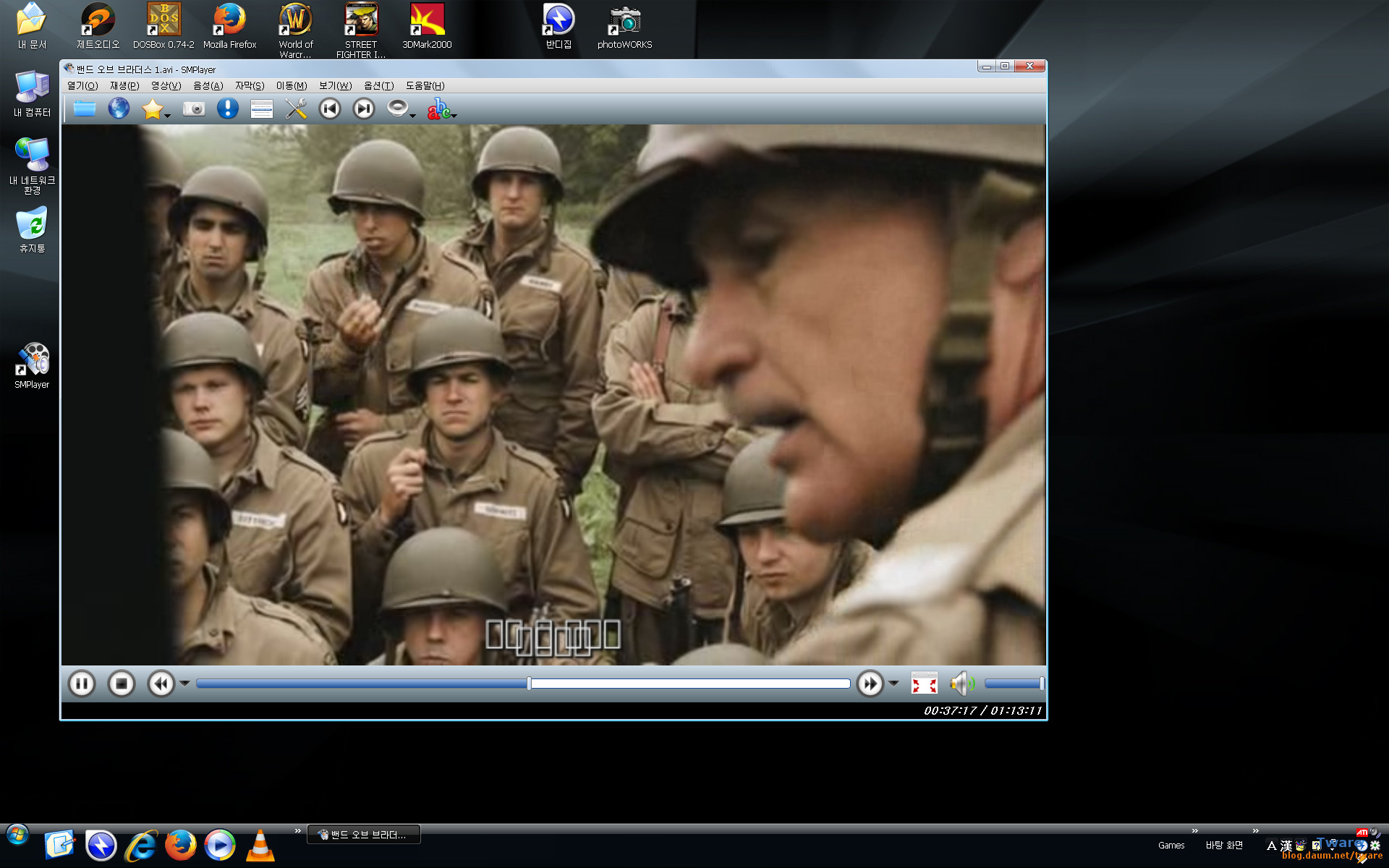Rewind the video
Image resolution: width=1389 pixels, height=868 pixels.
[161, 684]
